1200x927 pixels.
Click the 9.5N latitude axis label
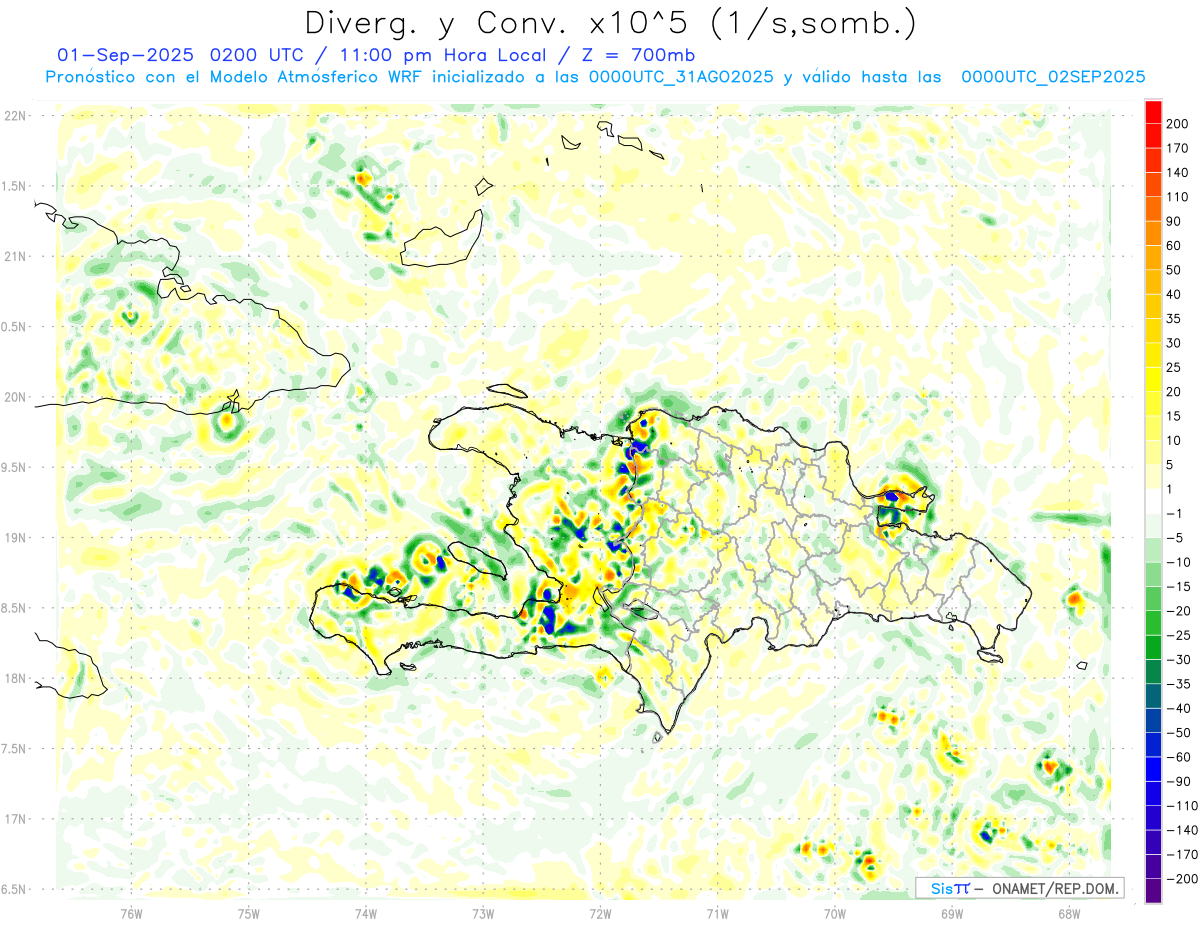click(14, 467)
